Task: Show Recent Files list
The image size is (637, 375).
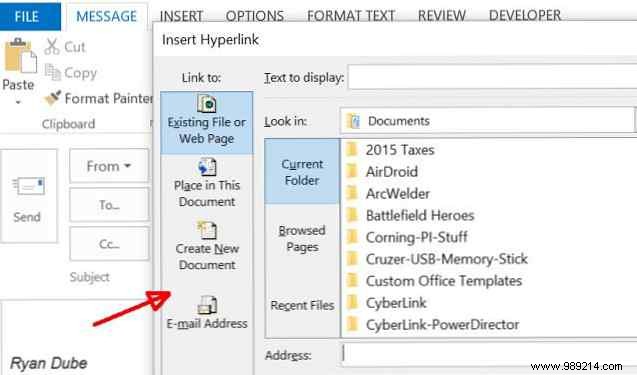Action: 302,305
